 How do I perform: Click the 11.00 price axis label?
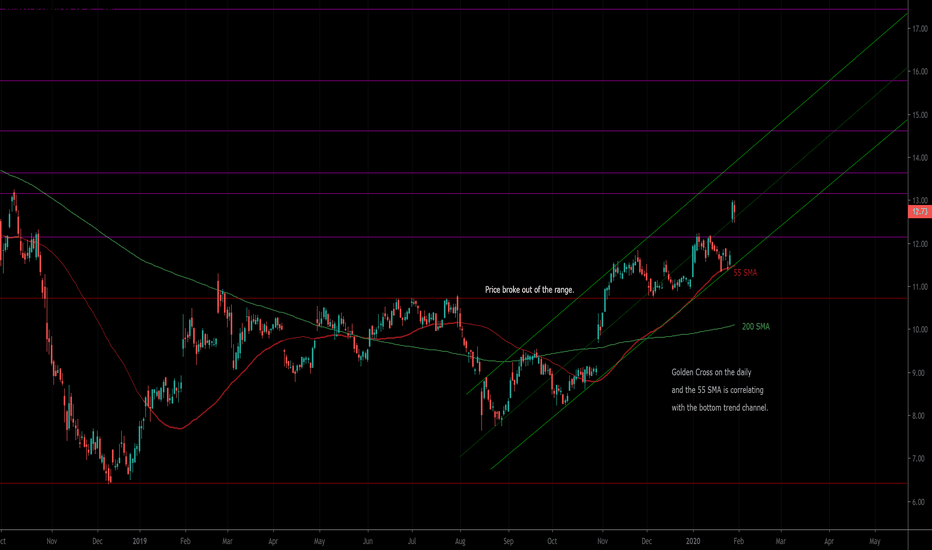(920, 287)
